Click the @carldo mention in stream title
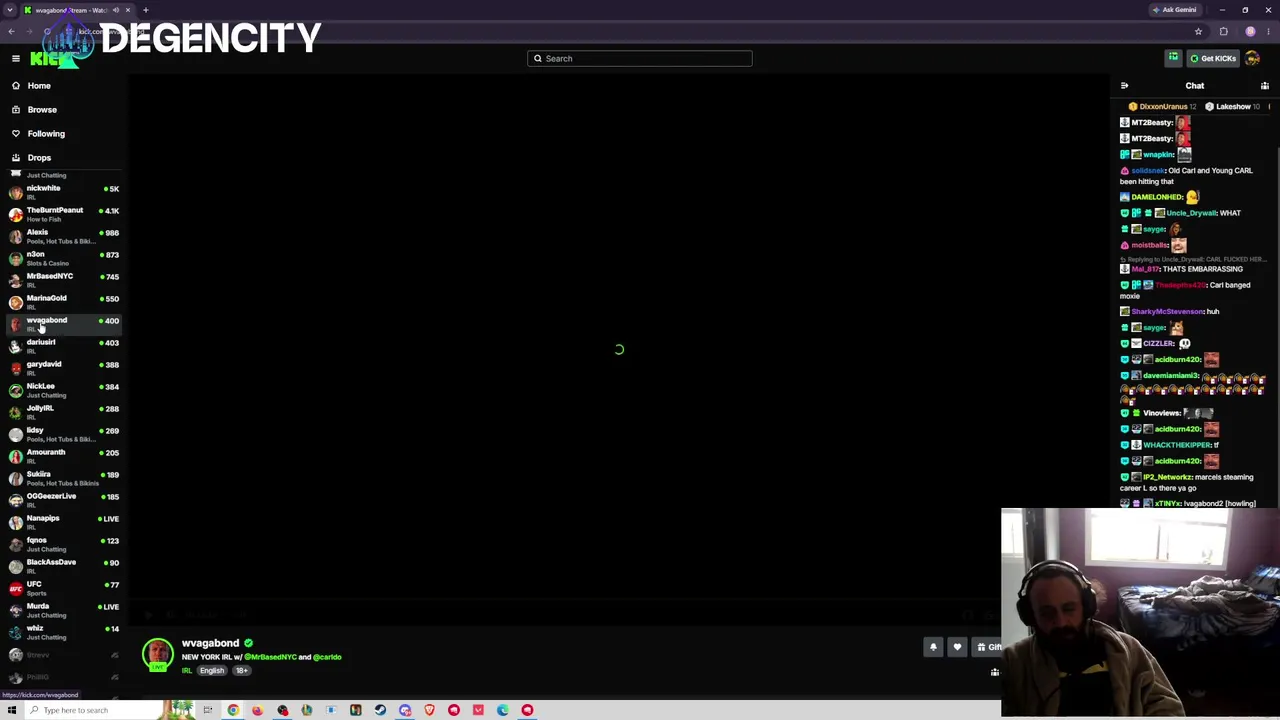The image size is (1280, 720). pyautogui.click(x=327, y=657)
